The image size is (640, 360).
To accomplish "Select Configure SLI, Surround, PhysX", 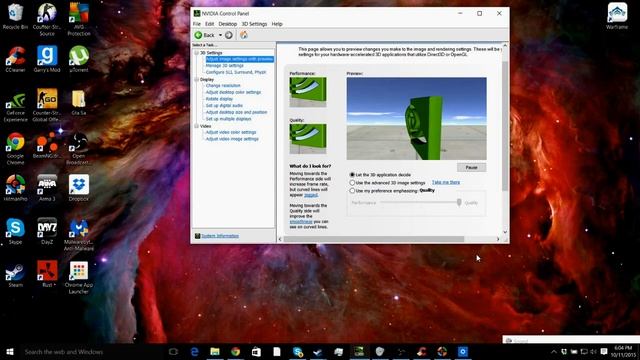I will (x=236, y=72).
